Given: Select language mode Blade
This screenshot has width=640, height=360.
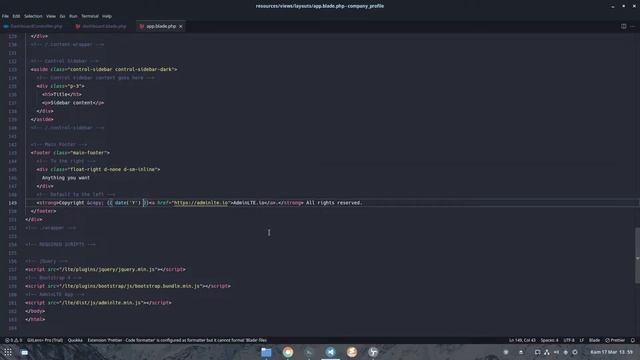Looking at the screenshot, I should pos(594,340).
